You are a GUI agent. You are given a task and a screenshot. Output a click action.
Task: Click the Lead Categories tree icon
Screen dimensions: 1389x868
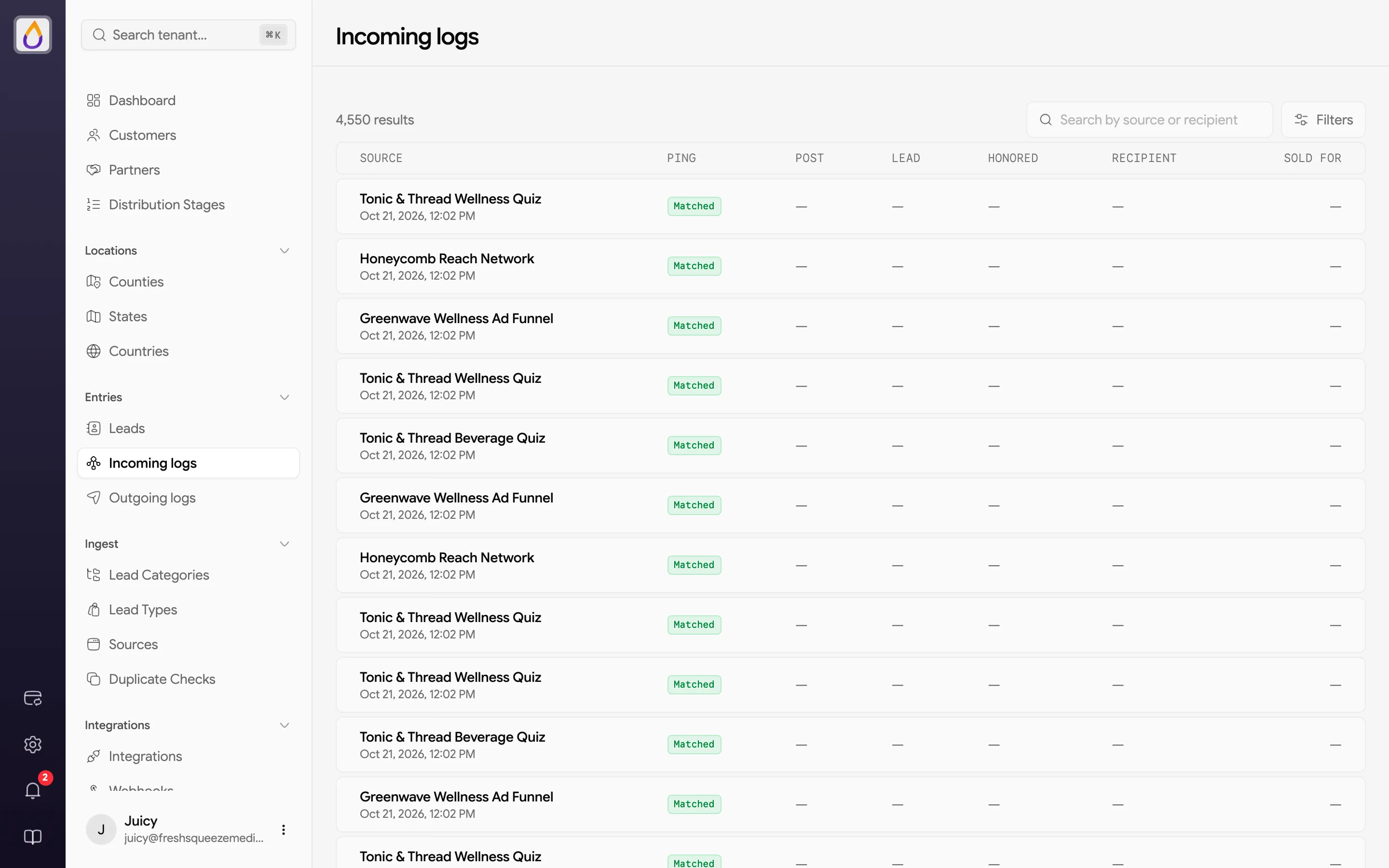click(94, 575)
